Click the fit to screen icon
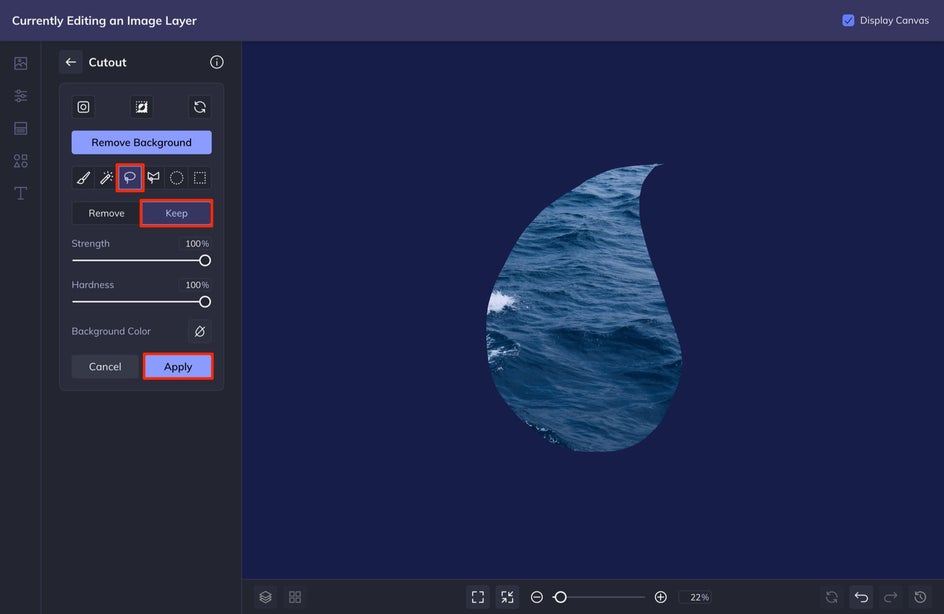The width and height of the screenshot is (944, 614). pos(478,597)
